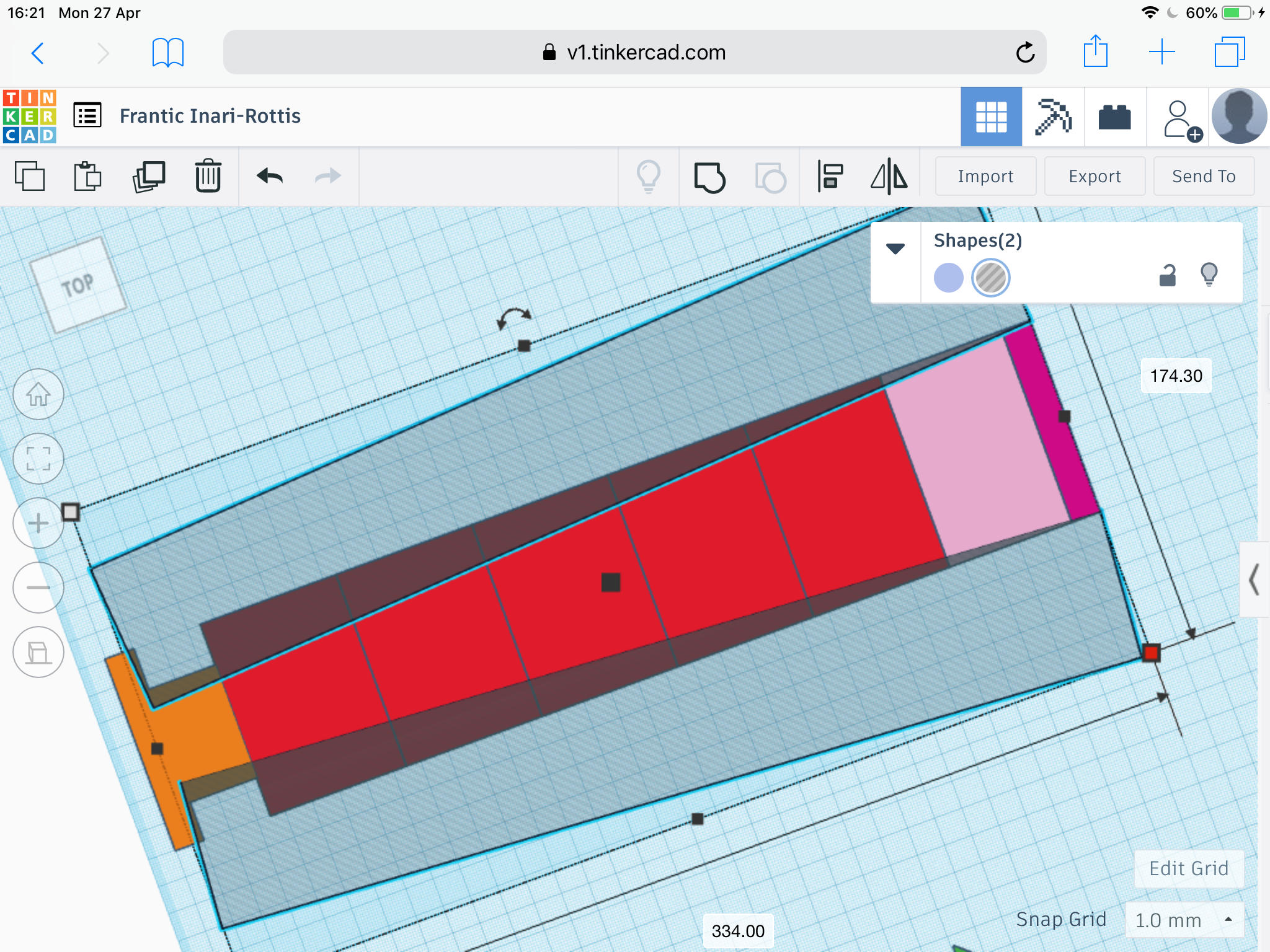Click the rotation handle arrow
Viewport: 1270px width, 952px height.
click(x=514, y=318)
